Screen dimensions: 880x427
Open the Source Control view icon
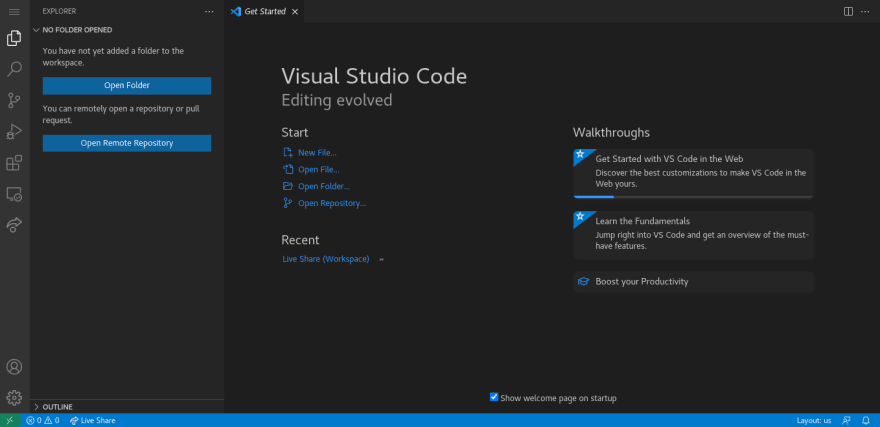click(x=14, y=100)
